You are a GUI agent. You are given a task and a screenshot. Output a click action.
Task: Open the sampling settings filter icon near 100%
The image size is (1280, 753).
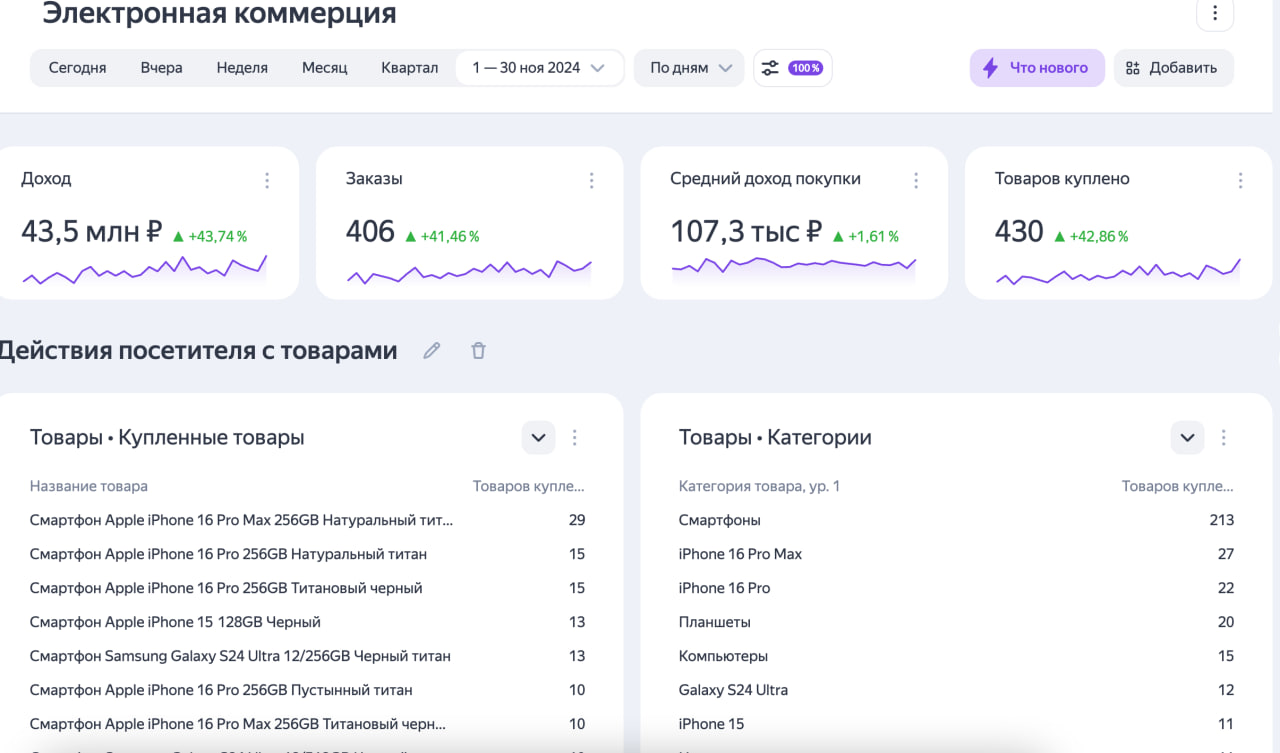coord(770,67)
